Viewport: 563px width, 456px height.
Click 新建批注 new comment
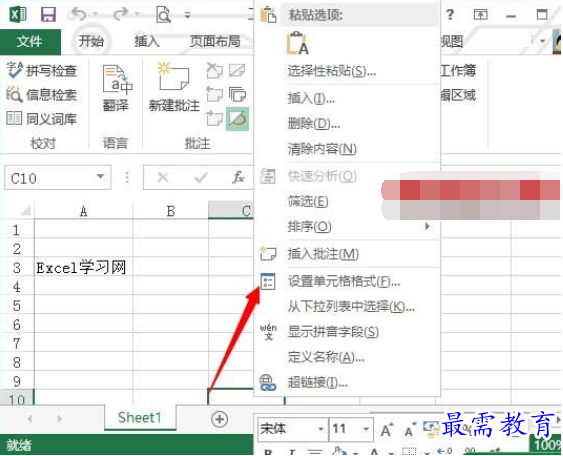pos(175,87)
